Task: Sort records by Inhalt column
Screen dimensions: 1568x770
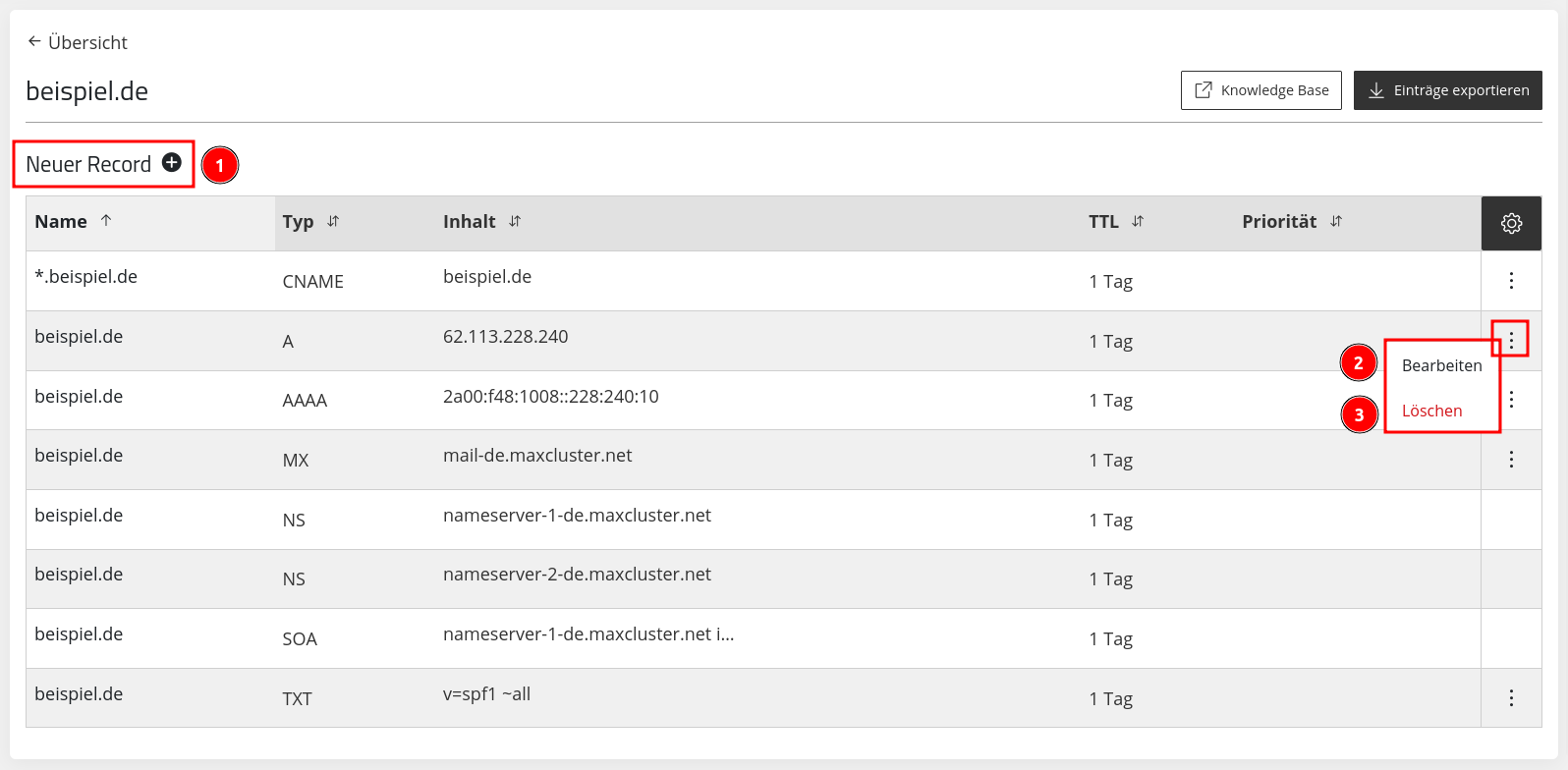Action: click(515, 221)
